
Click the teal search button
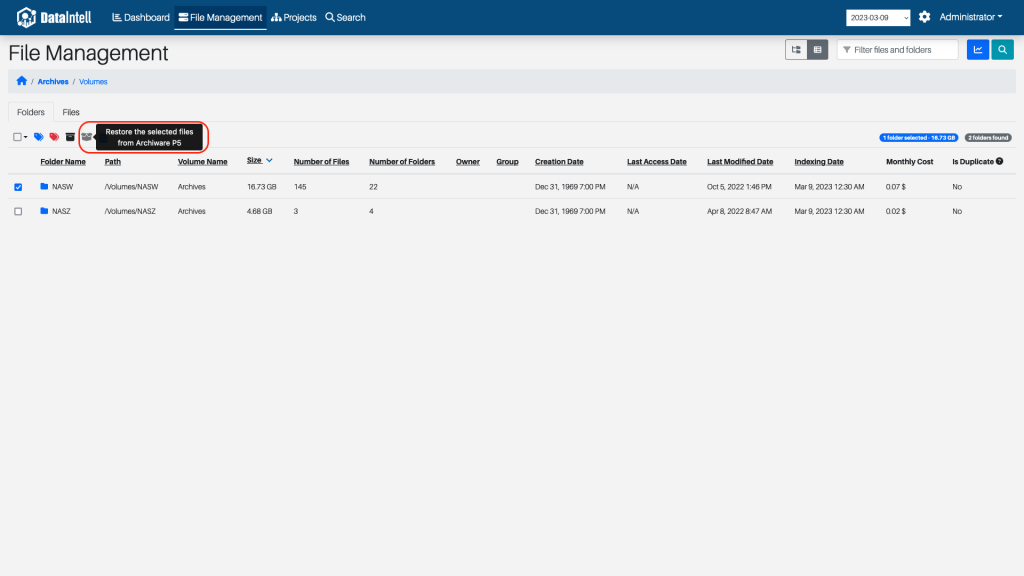(1002, 50)
